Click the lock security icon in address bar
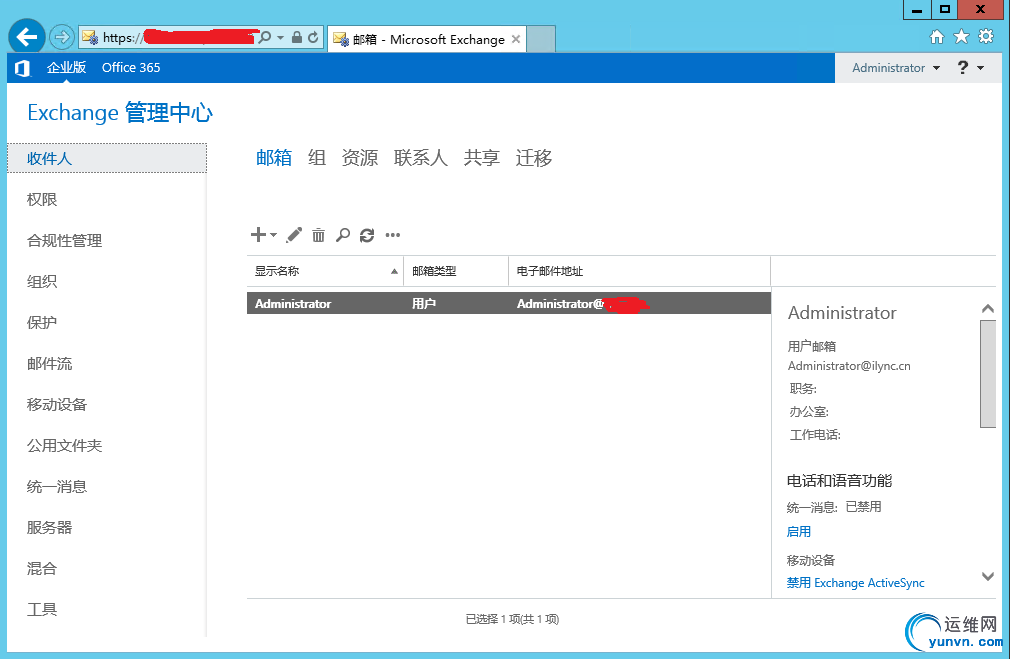This screenshot has width=1010, height=659. click(296, 37)
